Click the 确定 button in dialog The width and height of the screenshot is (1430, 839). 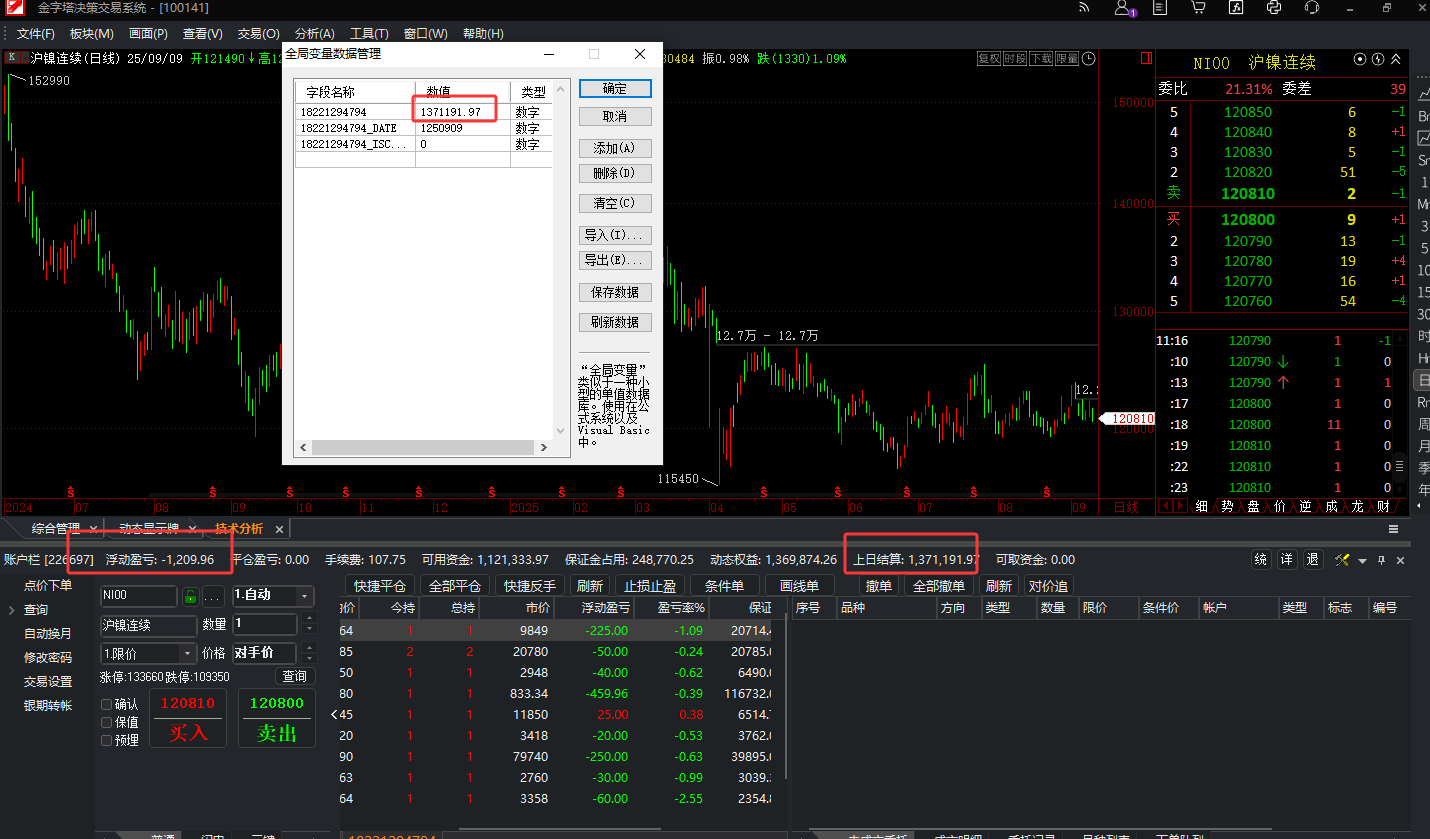click(x=615, y=89)
